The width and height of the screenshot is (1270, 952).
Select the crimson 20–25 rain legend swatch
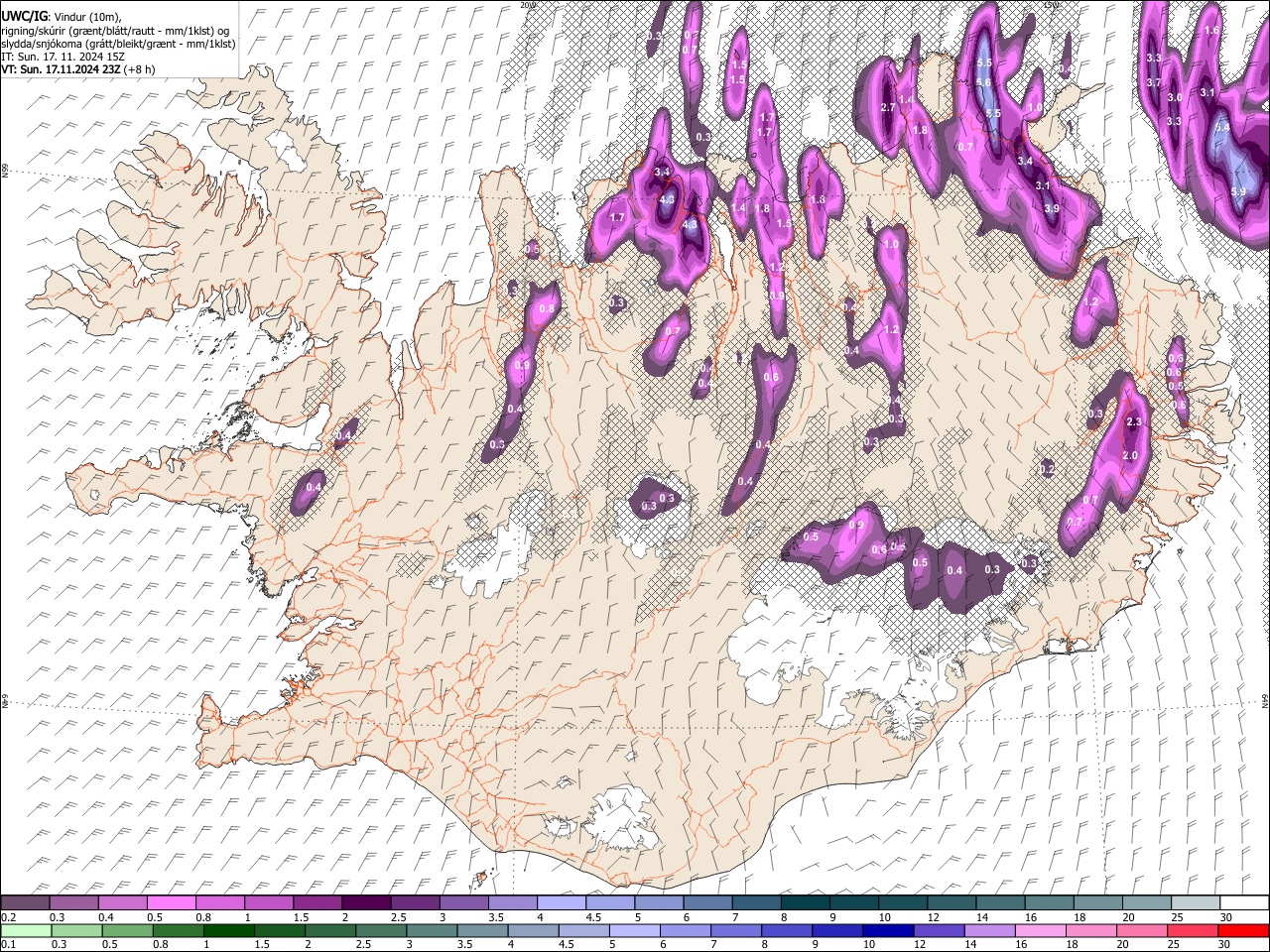point(1193,931)
